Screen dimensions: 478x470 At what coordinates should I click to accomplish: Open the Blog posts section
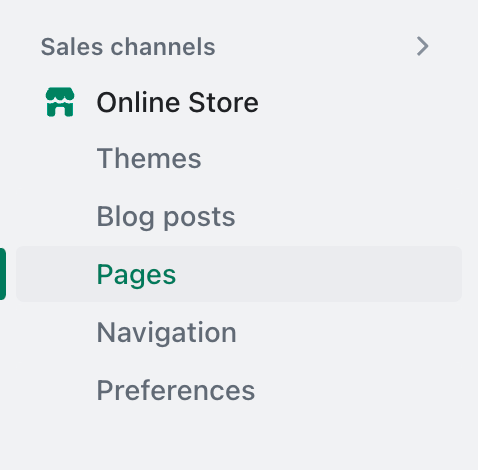coord(166,217)
